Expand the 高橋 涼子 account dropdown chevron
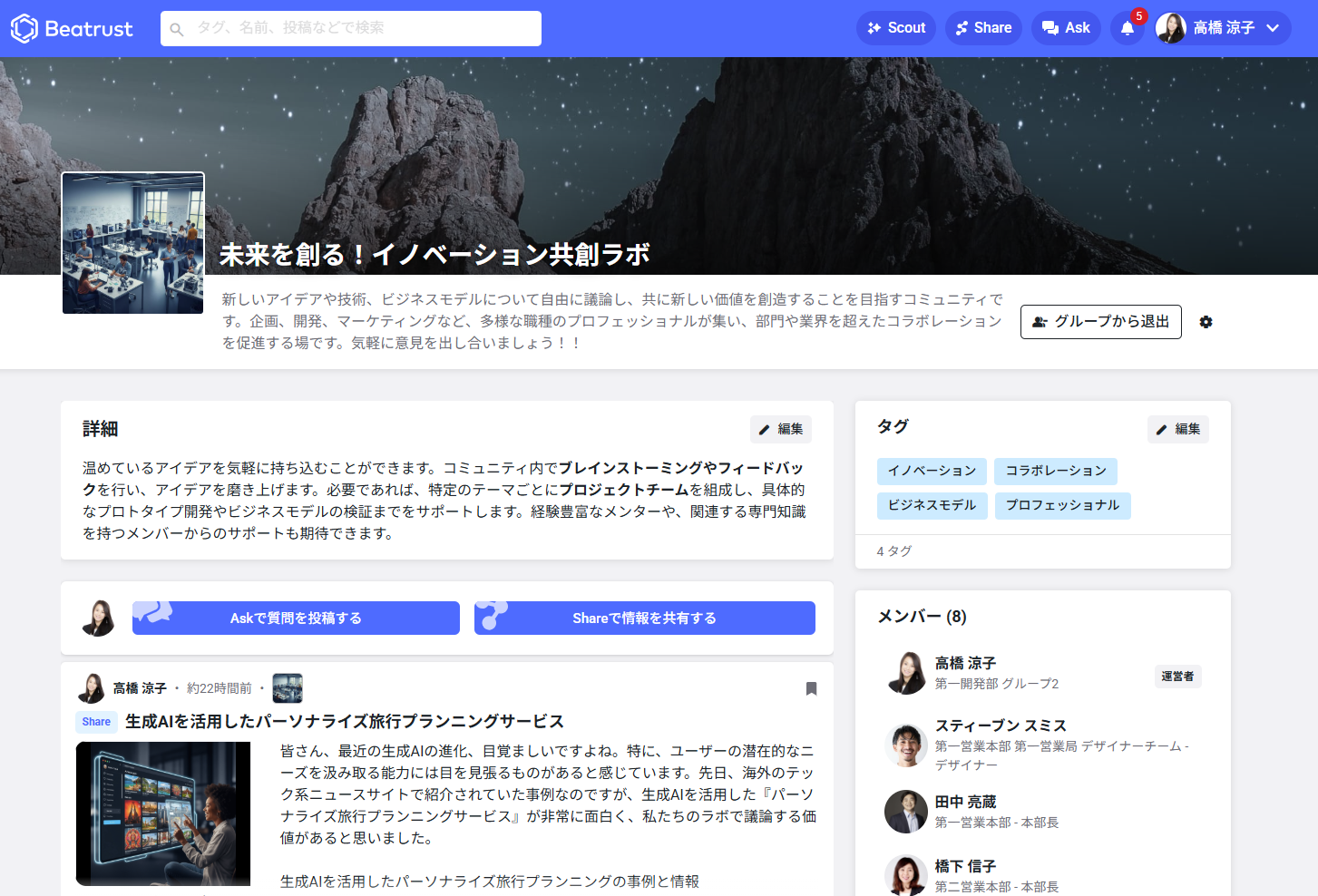 tap(1273, 28)
